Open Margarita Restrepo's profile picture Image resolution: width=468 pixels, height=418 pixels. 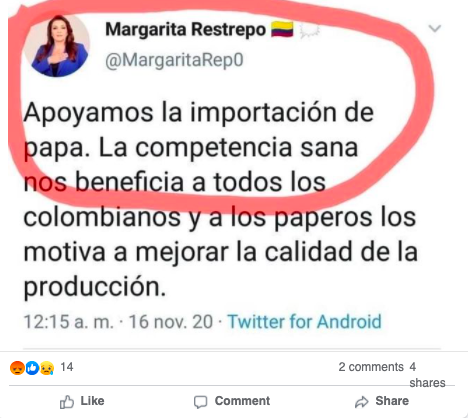(x=57, y=43)
